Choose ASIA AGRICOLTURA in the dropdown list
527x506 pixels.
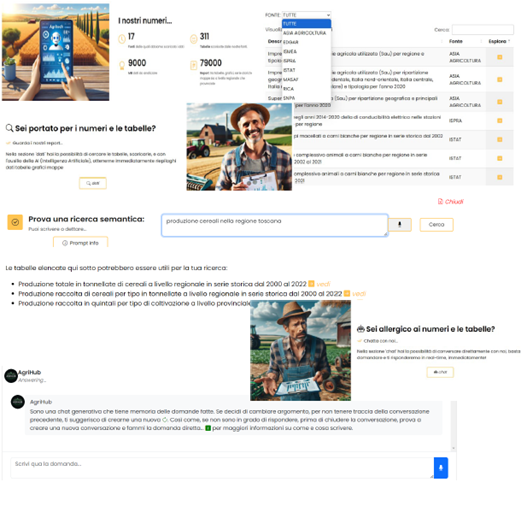[305, 33]
